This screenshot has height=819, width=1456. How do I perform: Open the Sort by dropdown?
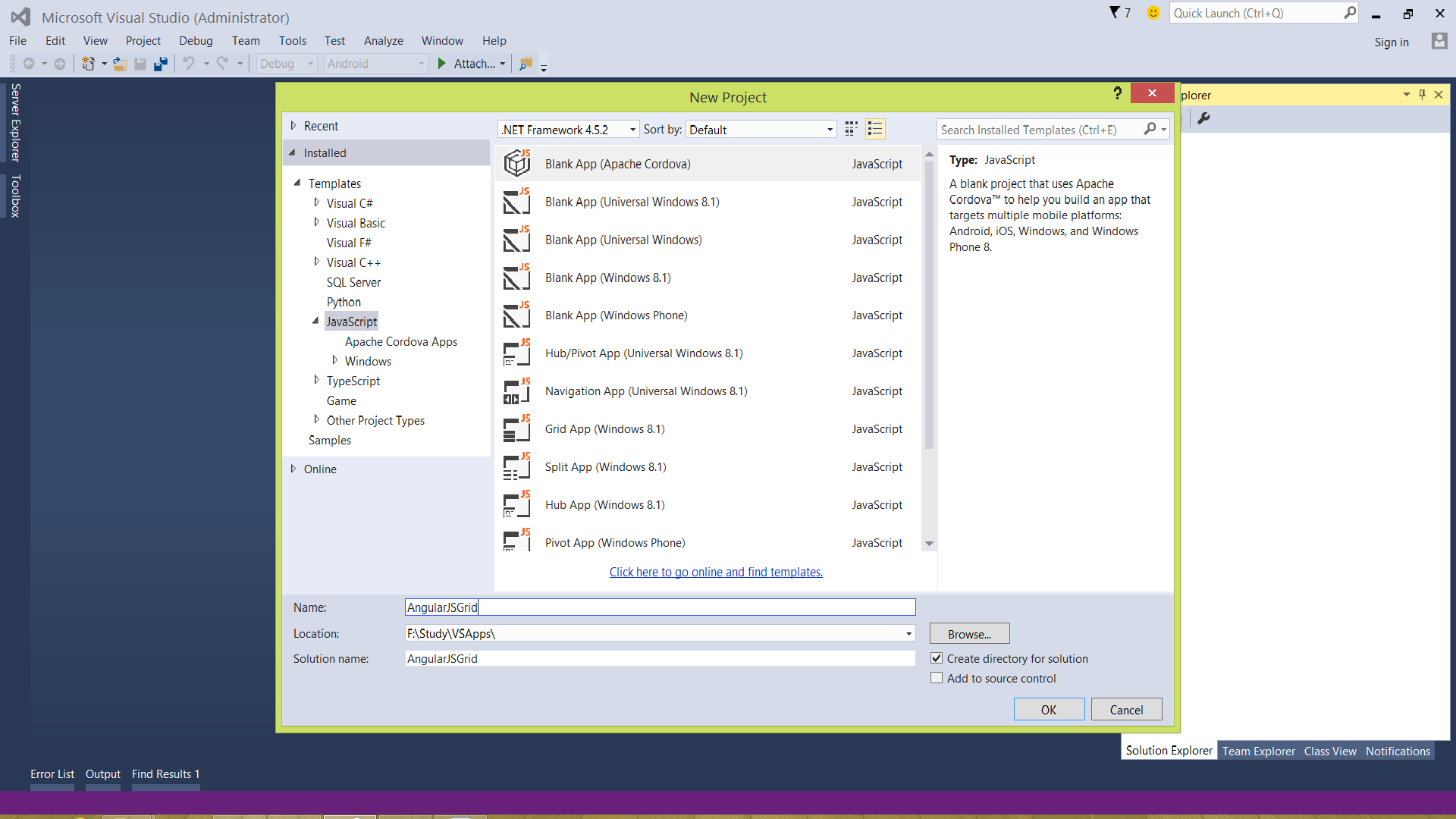point(761,130)
